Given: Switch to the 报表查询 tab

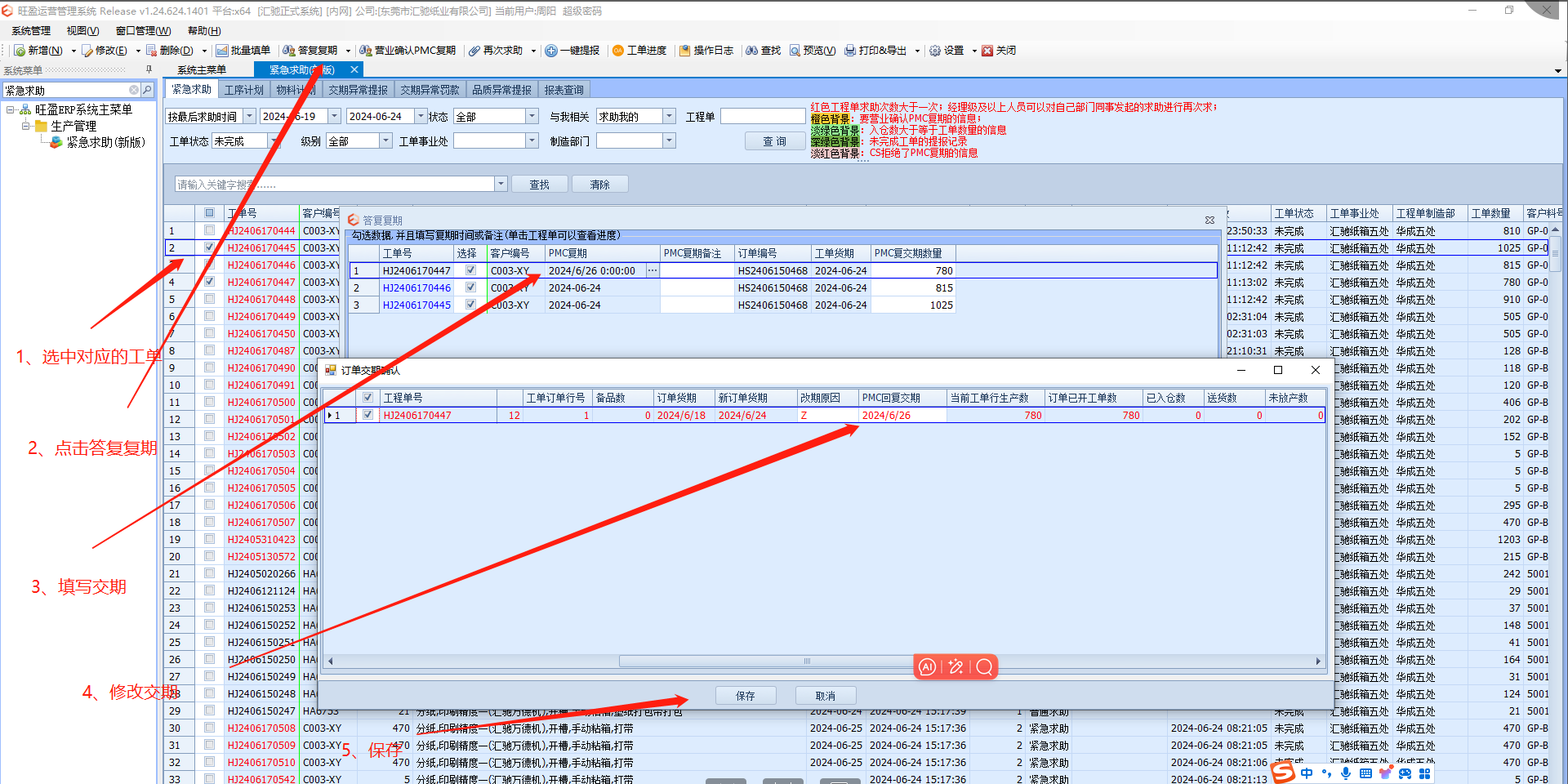Looking at the screenshot, I should point(563,90).
